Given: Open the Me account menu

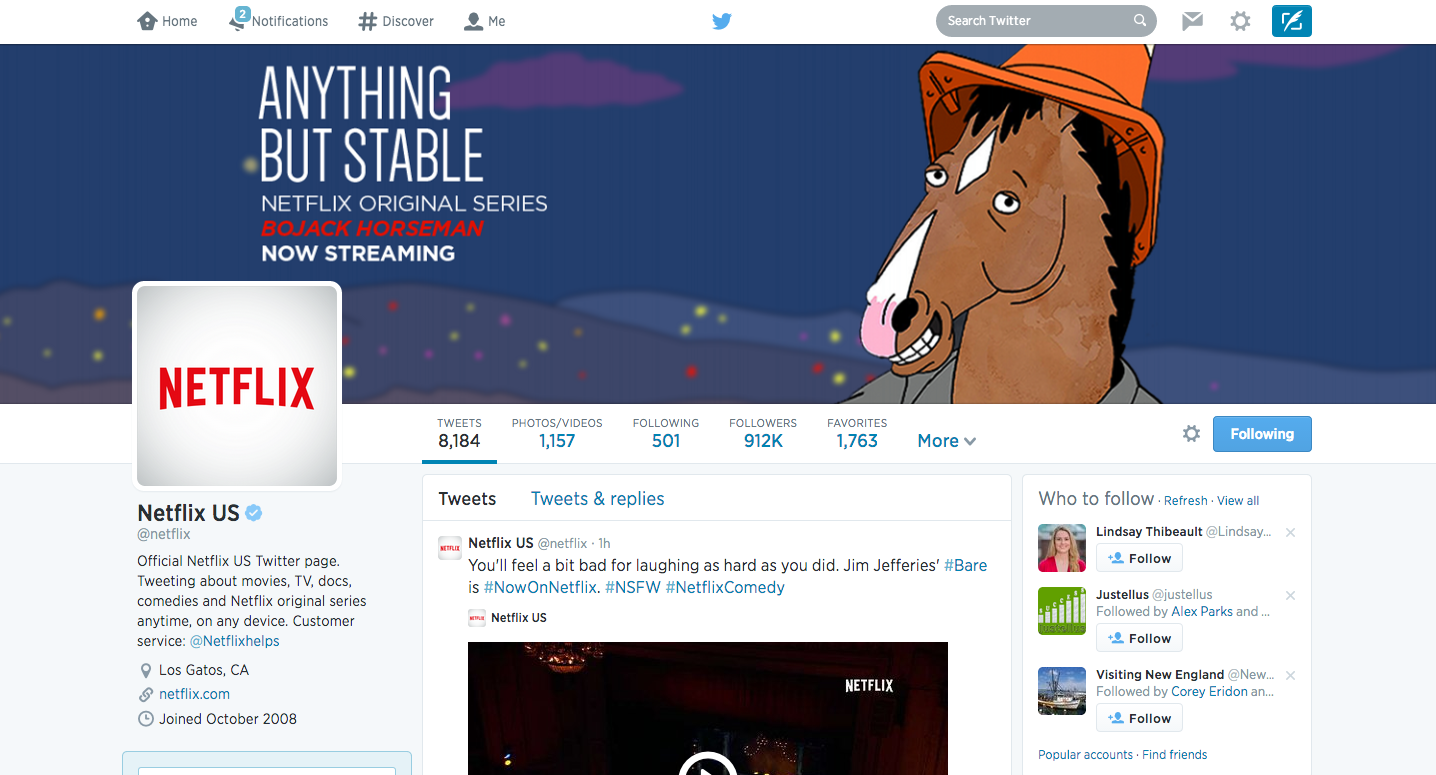Looking at the screenshot, I should pyautogui.click(x=485, y=21).
